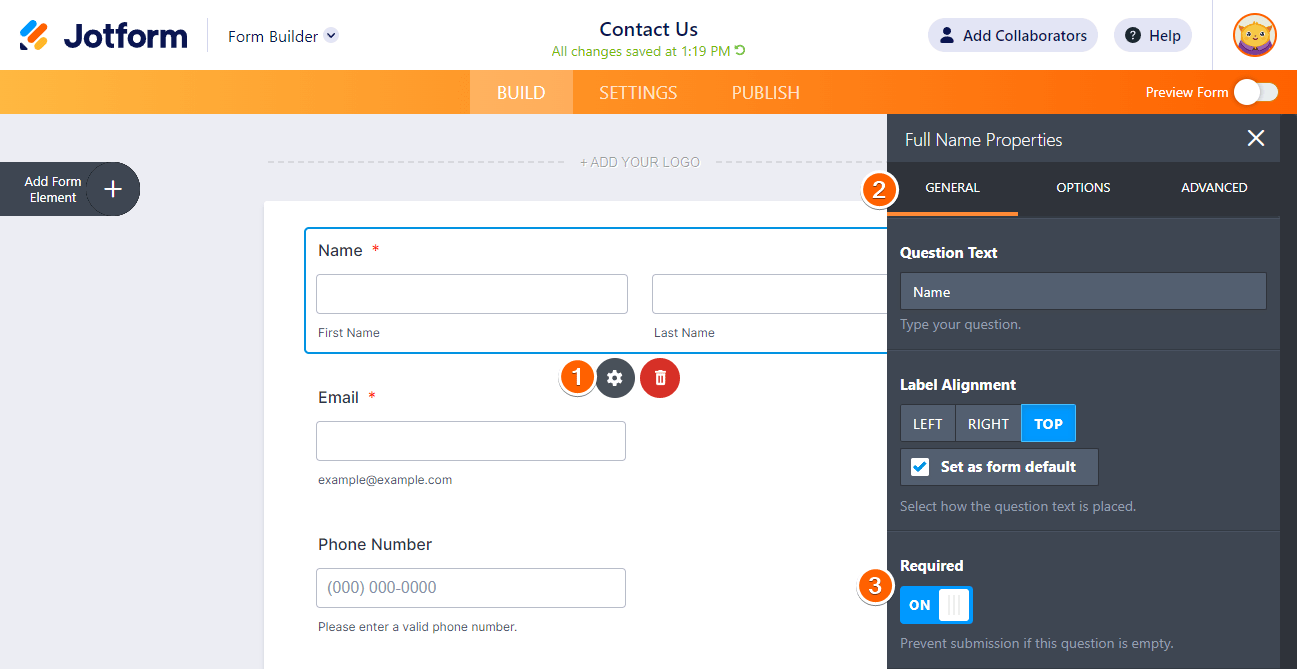The height and width of the screenshot is (669, 1297).
Task: Switch to the SETTINGS tab
Action: [x=638, y=93]
